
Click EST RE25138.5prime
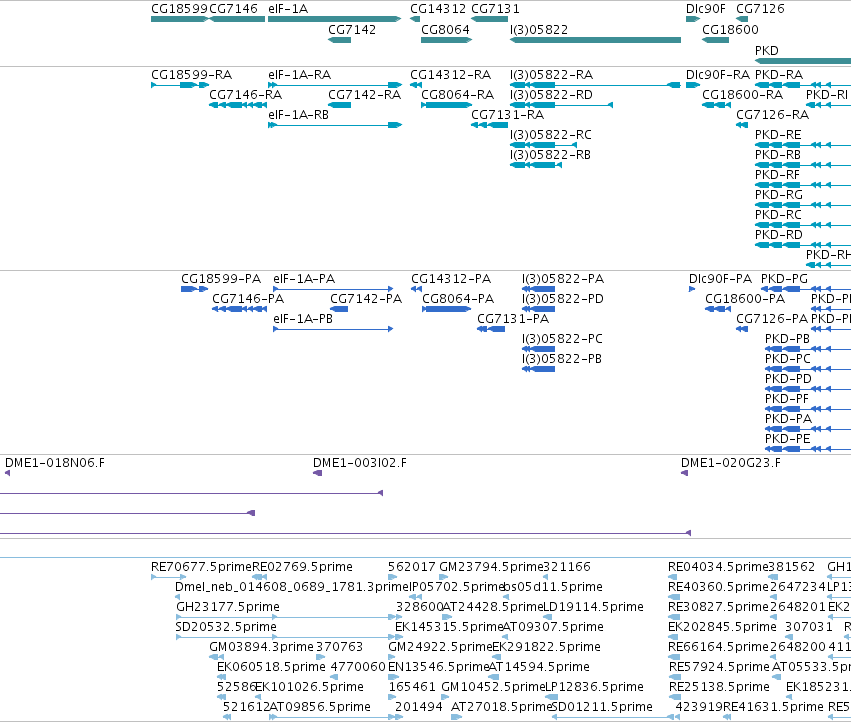click(719, 687)
